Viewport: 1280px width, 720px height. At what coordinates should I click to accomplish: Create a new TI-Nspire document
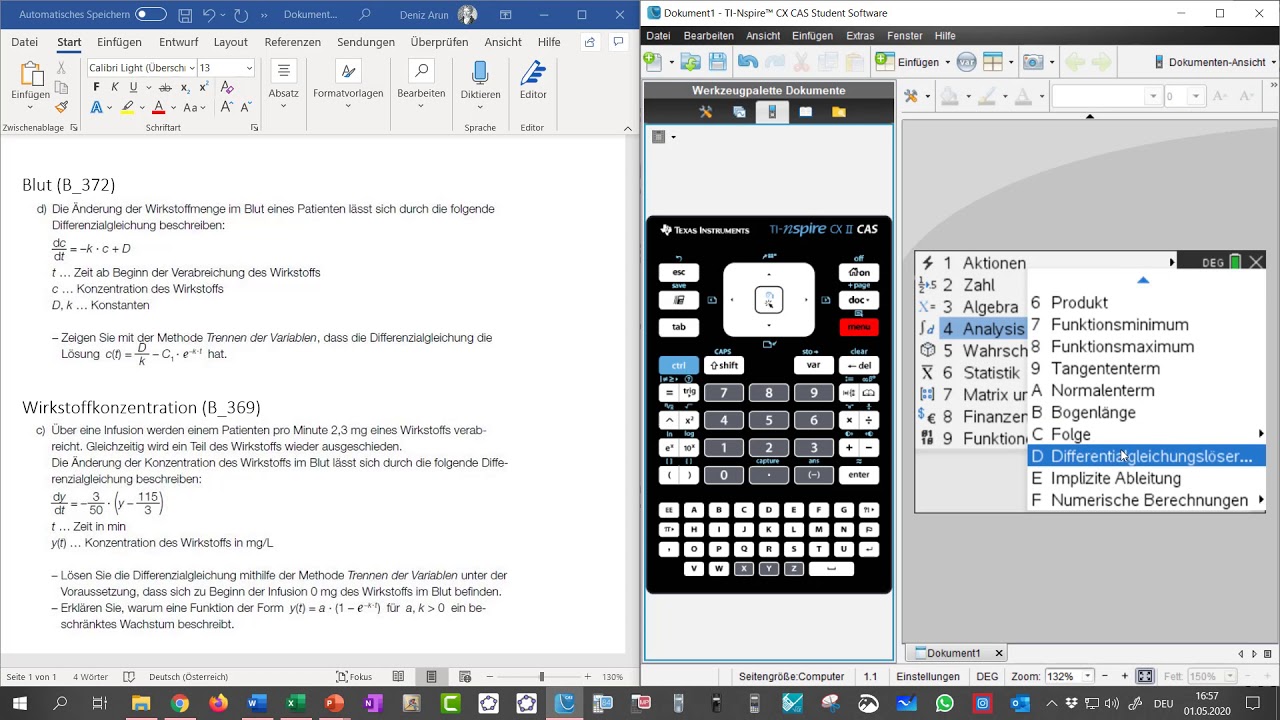pos(652,62)
